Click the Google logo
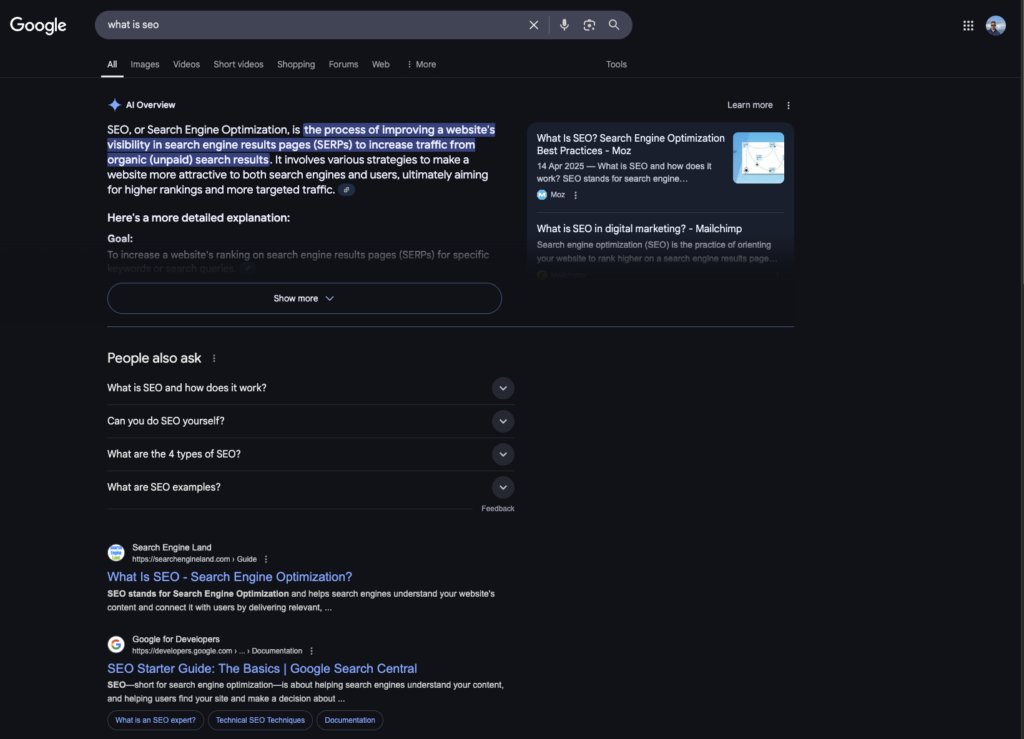 38,25
